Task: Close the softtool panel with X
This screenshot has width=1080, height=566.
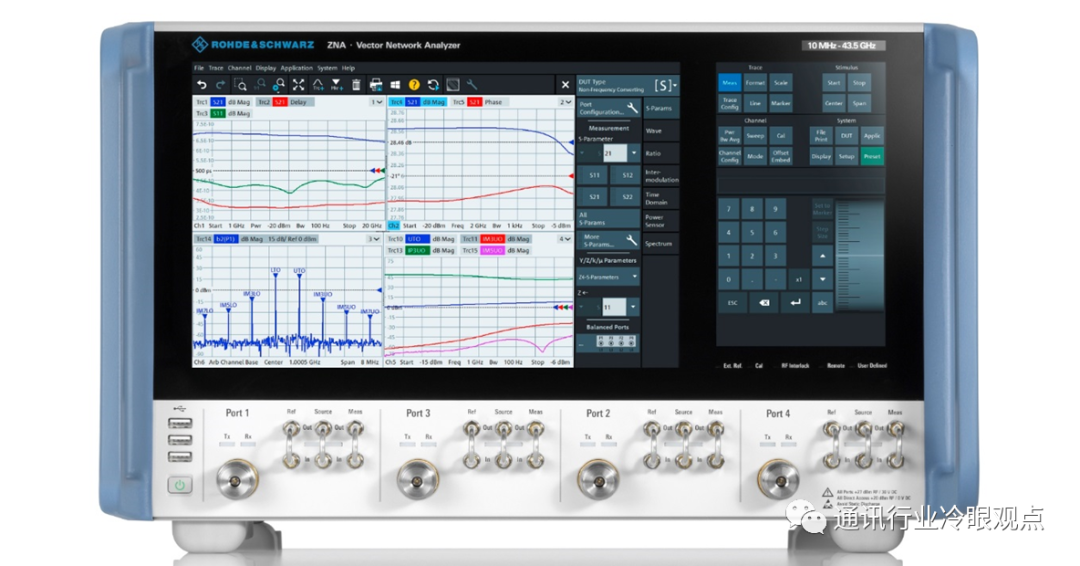Action: pos(565,85)
